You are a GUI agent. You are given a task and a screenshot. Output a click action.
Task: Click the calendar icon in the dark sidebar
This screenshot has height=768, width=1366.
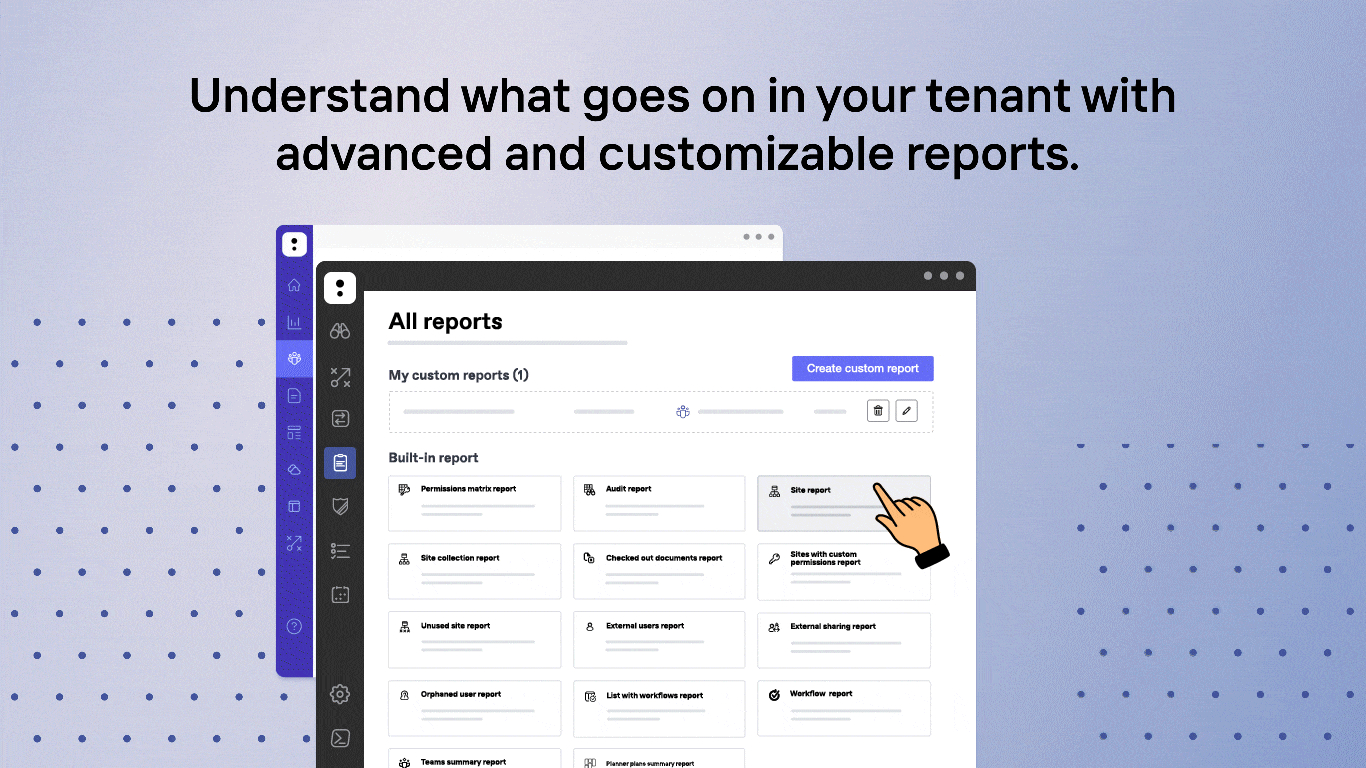tap(340, 594)
